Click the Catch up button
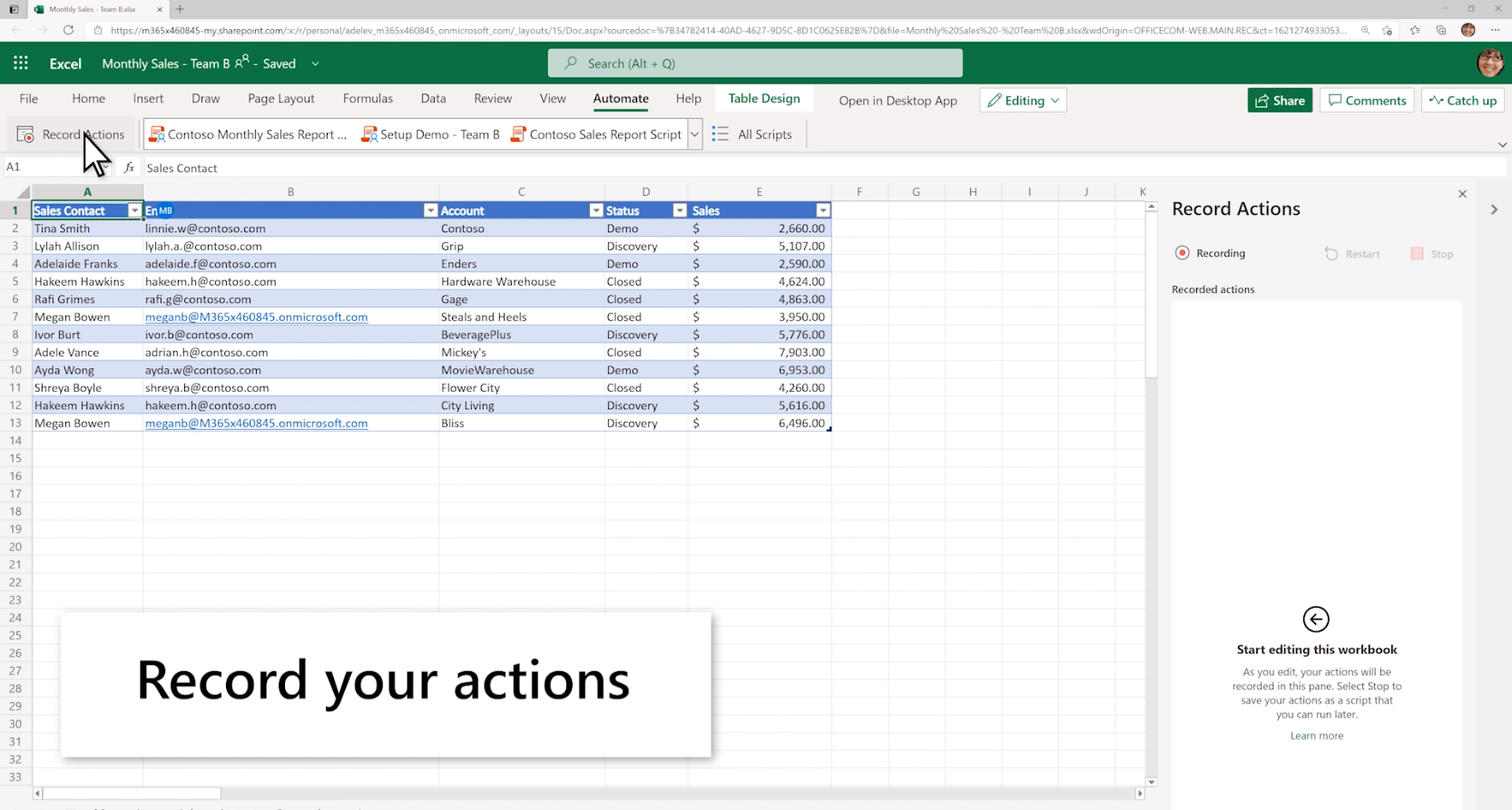1512x810 pixels. pos(1463,100)
